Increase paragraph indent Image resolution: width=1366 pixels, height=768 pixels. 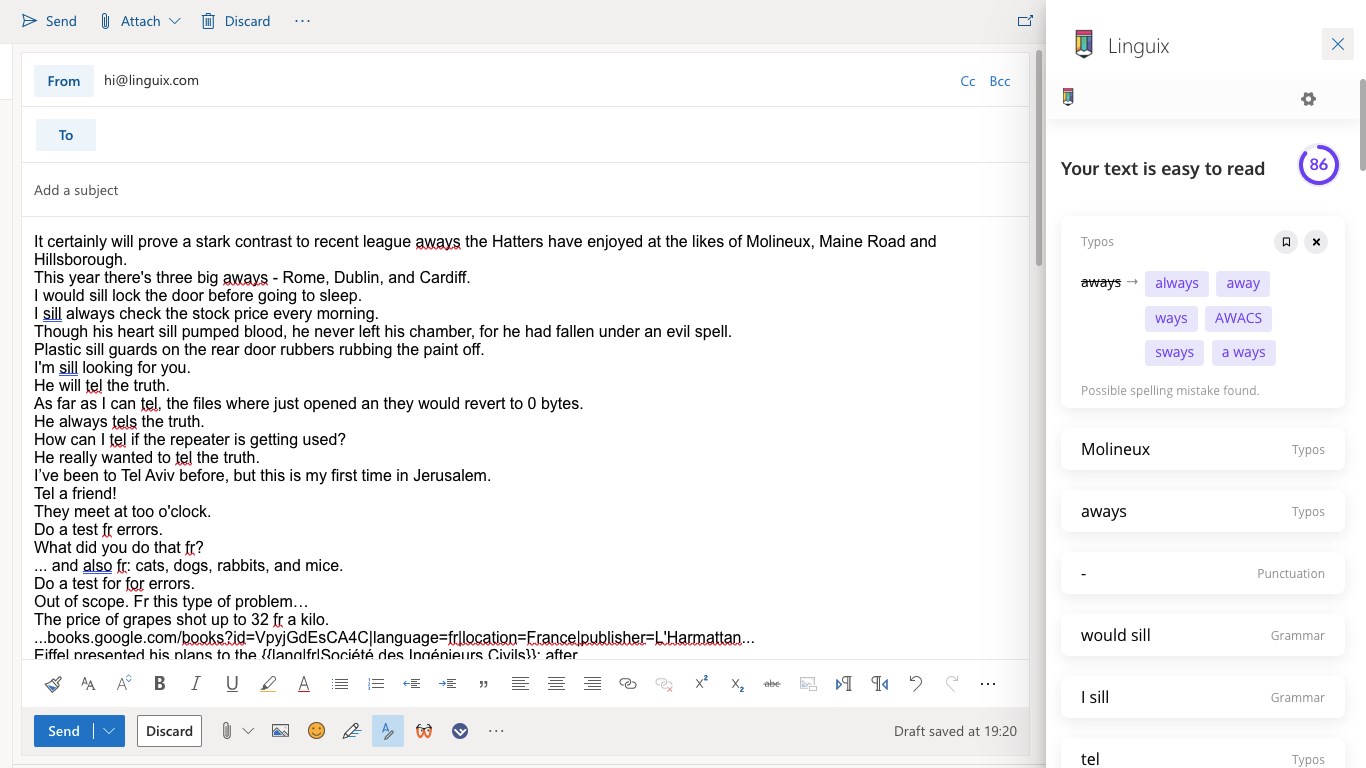coord(448,684)
